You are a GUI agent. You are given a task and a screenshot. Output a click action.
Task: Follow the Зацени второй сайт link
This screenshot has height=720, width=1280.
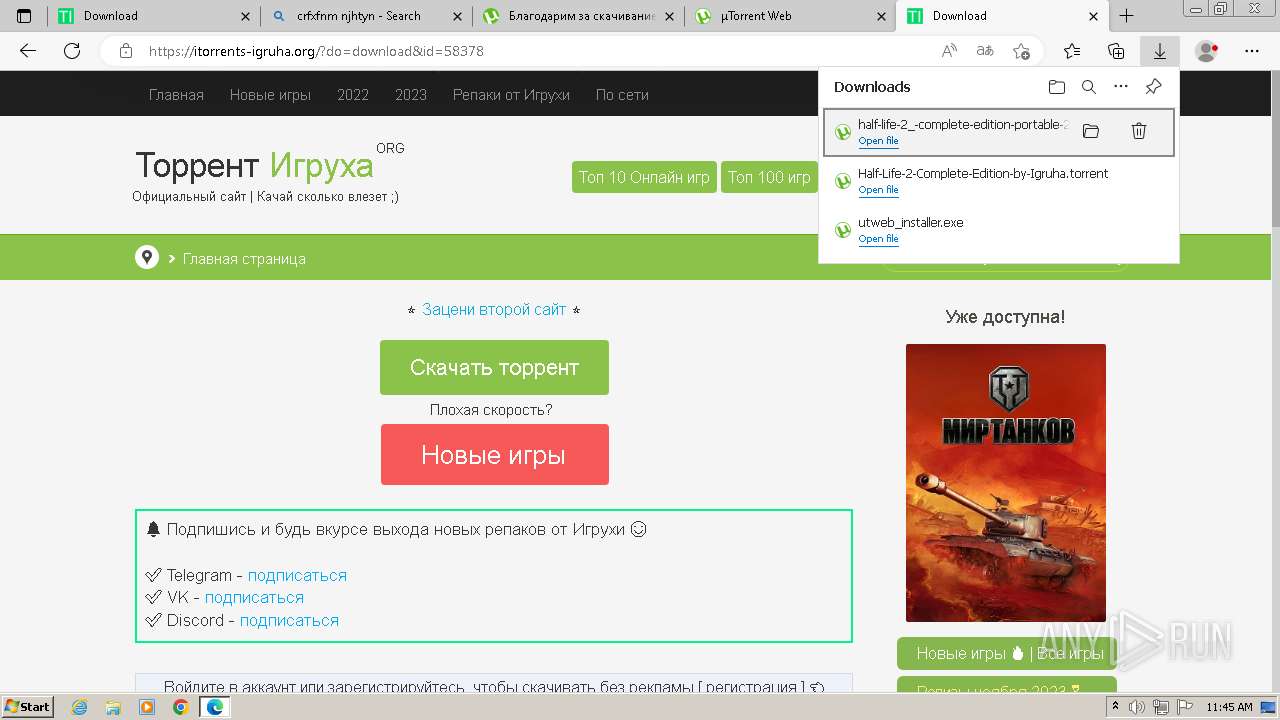coord(494,310)
